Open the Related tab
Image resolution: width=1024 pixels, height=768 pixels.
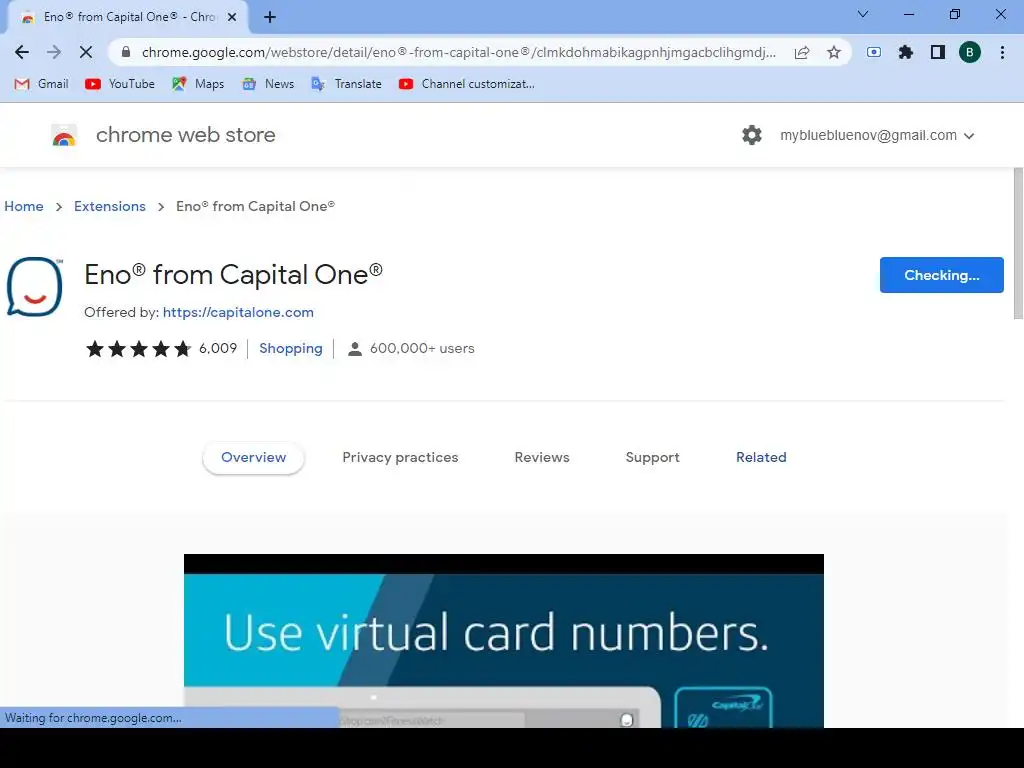pos(761,457)
